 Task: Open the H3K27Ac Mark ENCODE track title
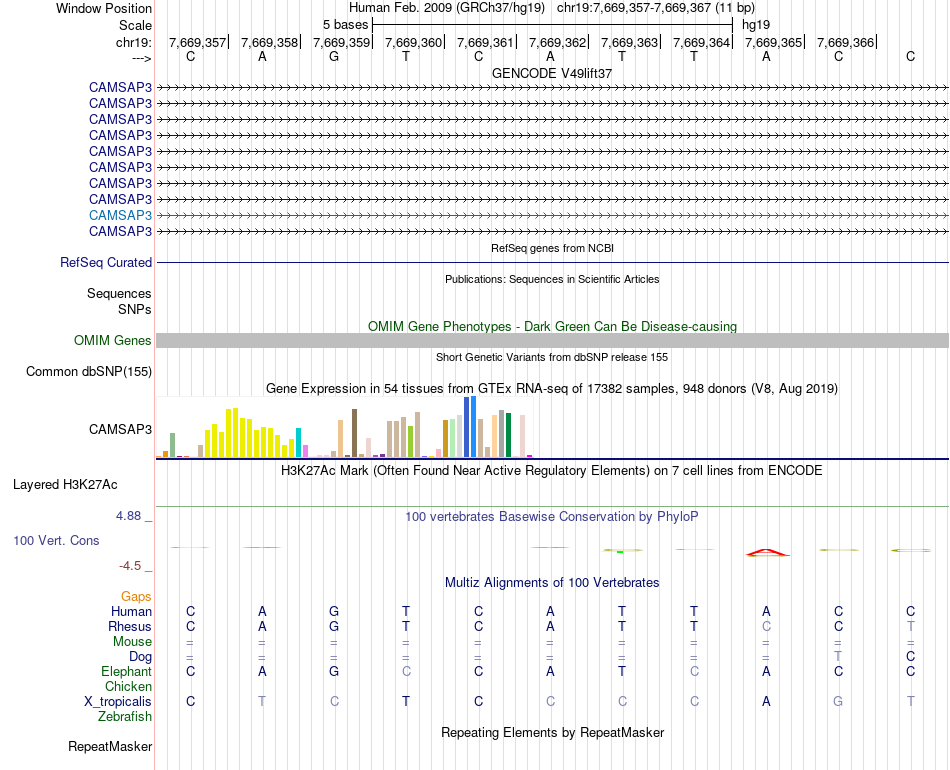click(x=551, y=471)
